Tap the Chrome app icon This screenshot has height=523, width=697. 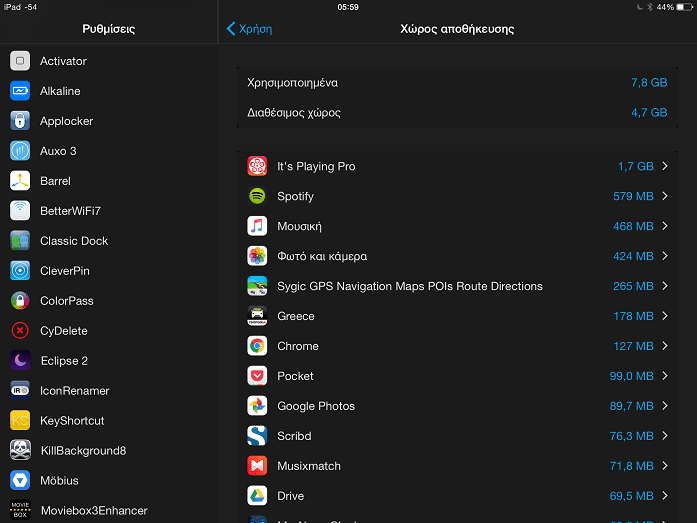(257, 346)
